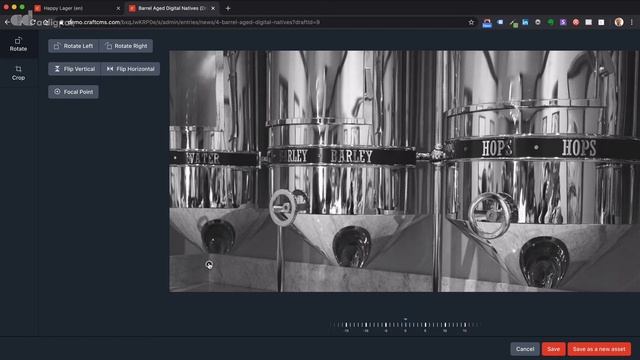640x360 pixels.
Task: Select the Crop tool in the sidebar
Action: 18,73
